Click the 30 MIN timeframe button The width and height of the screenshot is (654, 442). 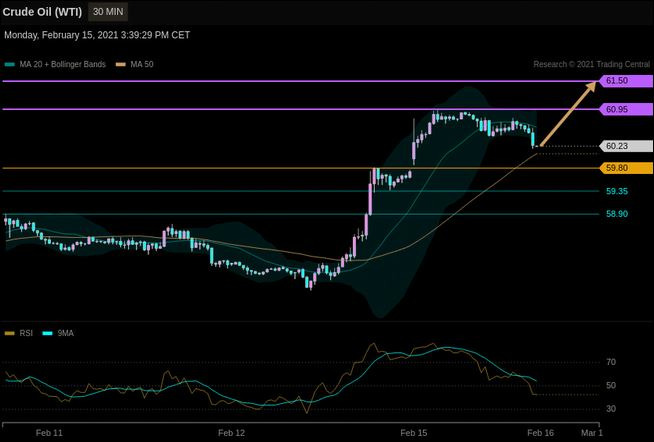pos(108,12)
